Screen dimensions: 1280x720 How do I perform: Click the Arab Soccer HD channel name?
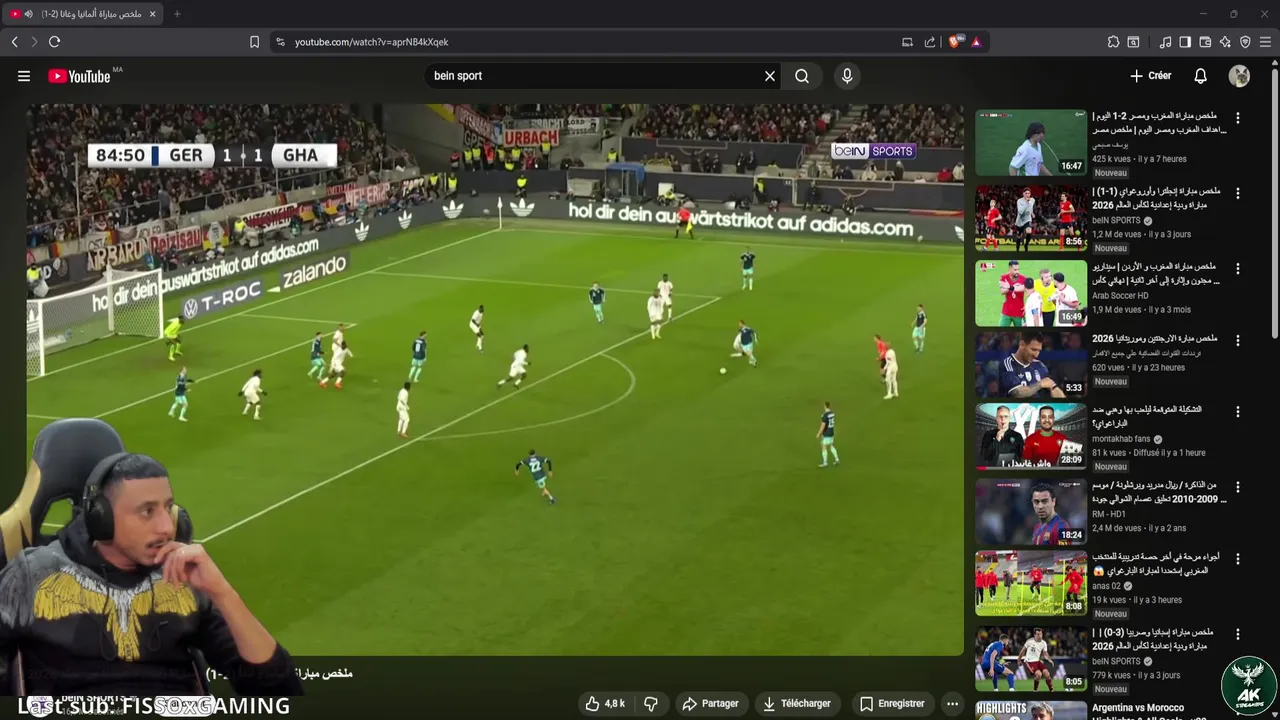(1120, 296)
